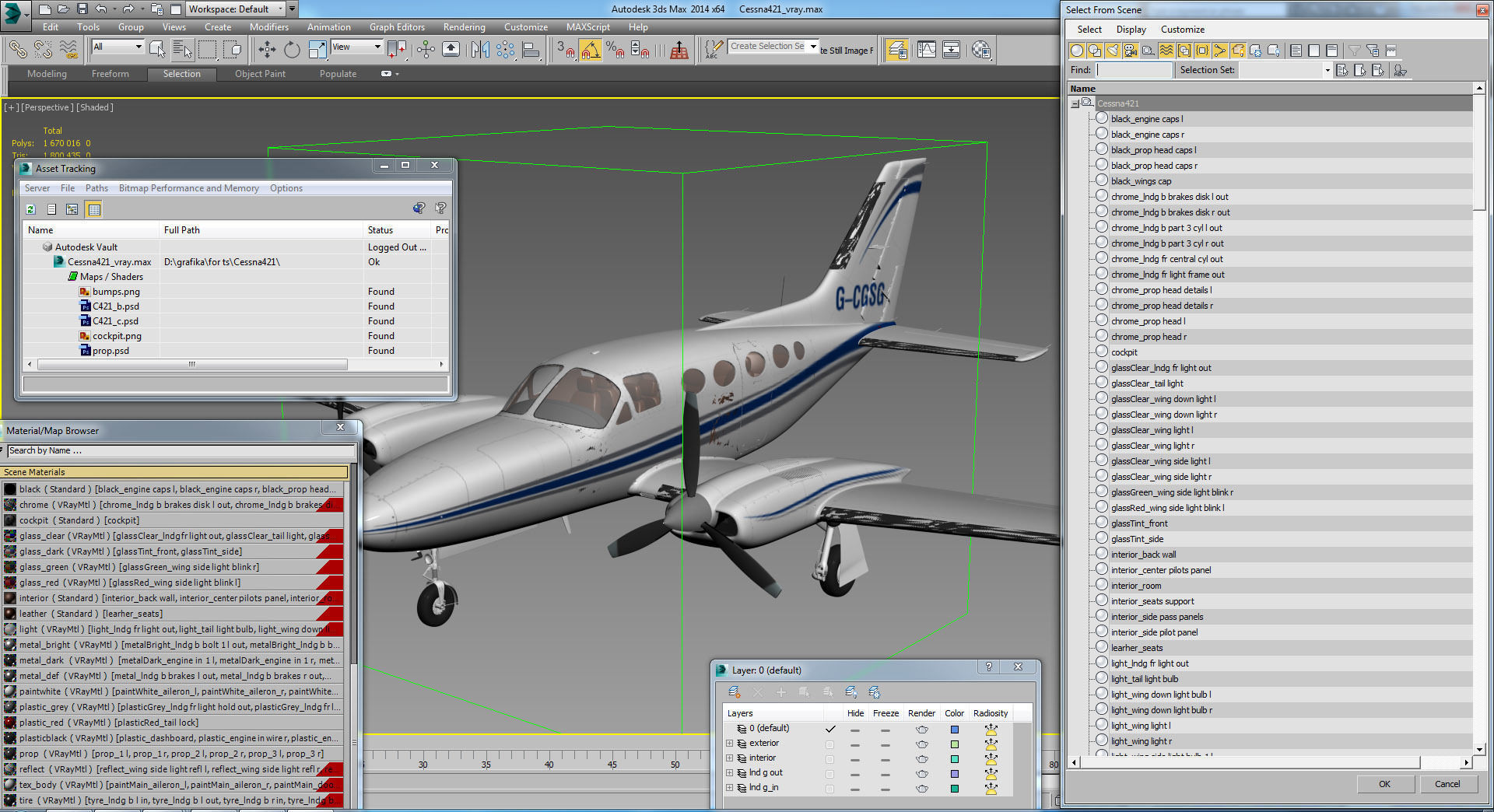
Task: Toggle Display Cameras filter in Select From Scene
Action: (1131, 51)
